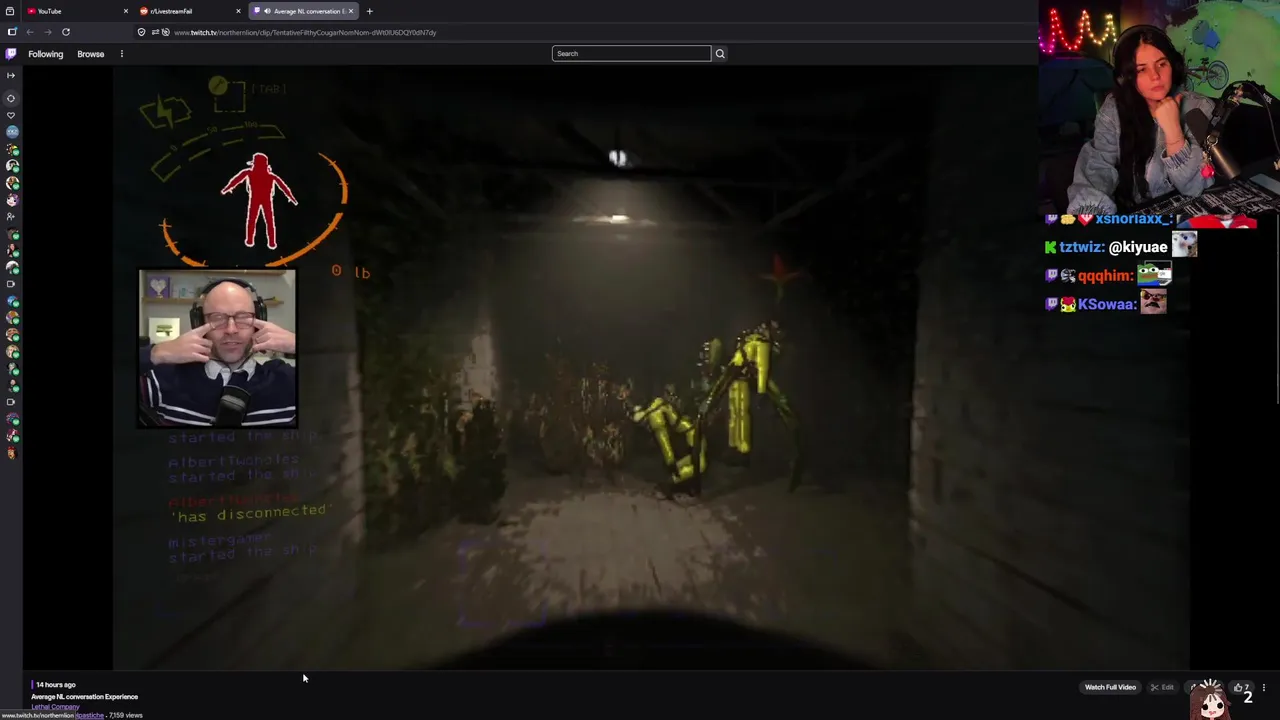Open the Following page
Screen dimensions: 1280x720
click(x=45, y=54)
